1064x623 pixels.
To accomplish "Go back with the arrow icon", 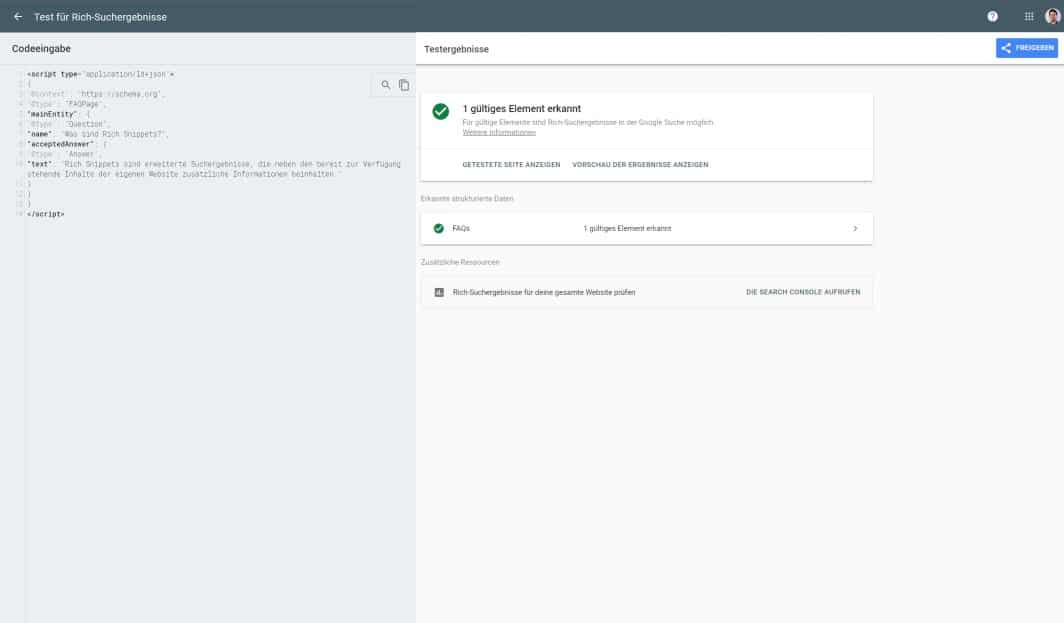I will 18,16.
